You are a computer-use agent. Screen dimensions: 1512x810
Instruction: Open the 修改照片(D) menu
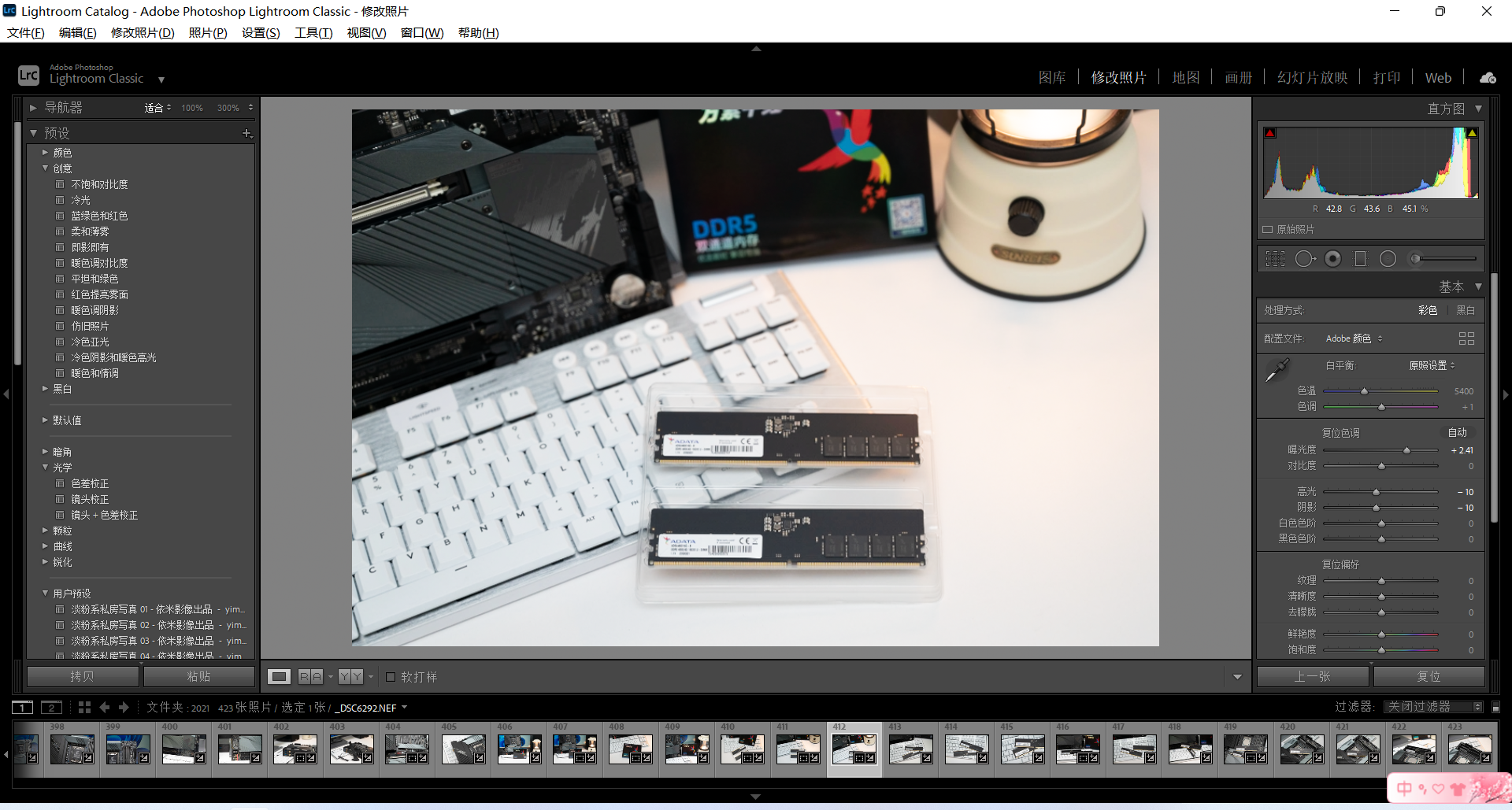tap(143, 33)
